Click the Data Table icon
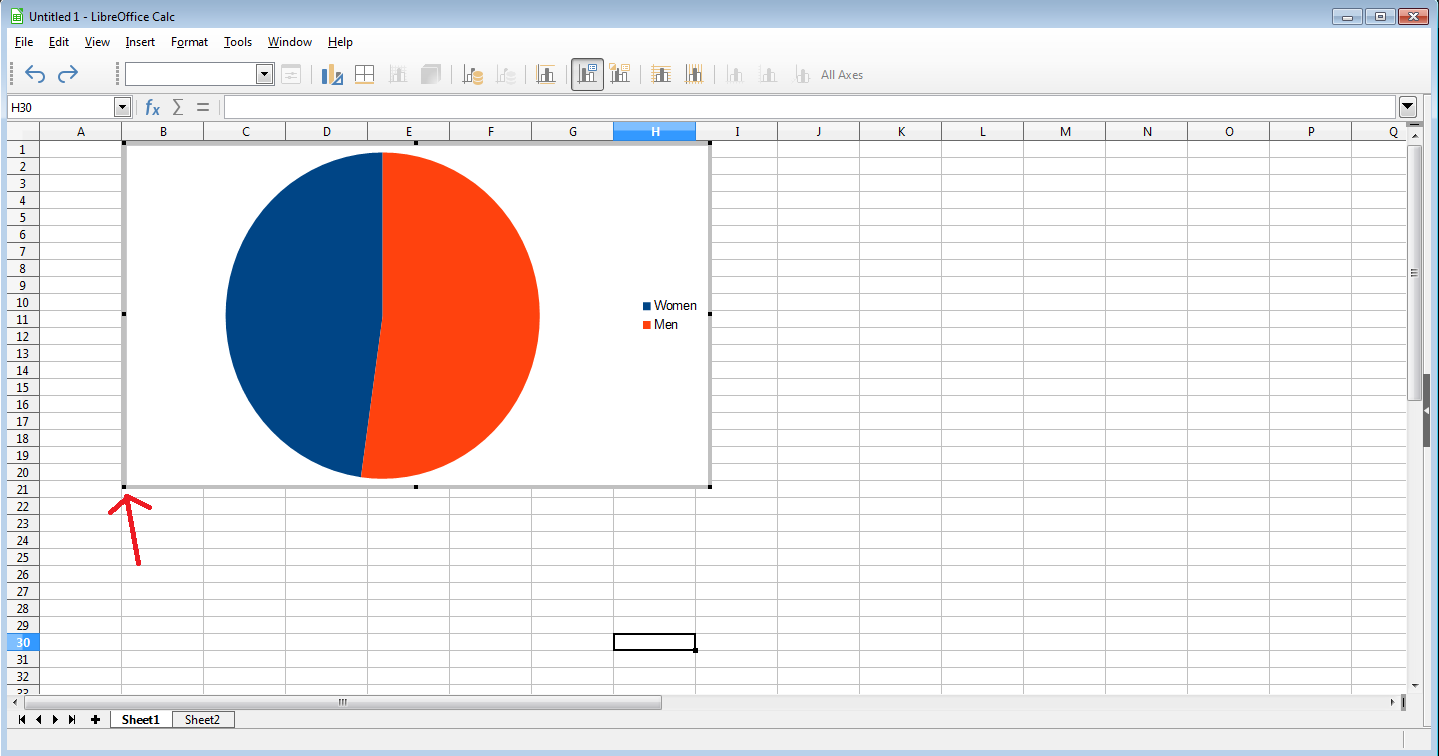1439x756 pixels. [364, 75]
